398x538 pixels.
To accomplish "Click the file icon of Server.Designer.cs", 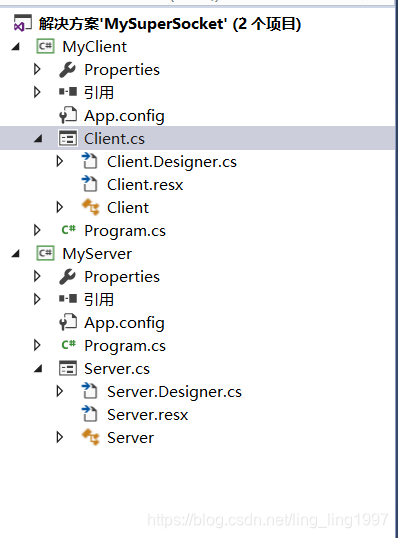I will 90,391.
